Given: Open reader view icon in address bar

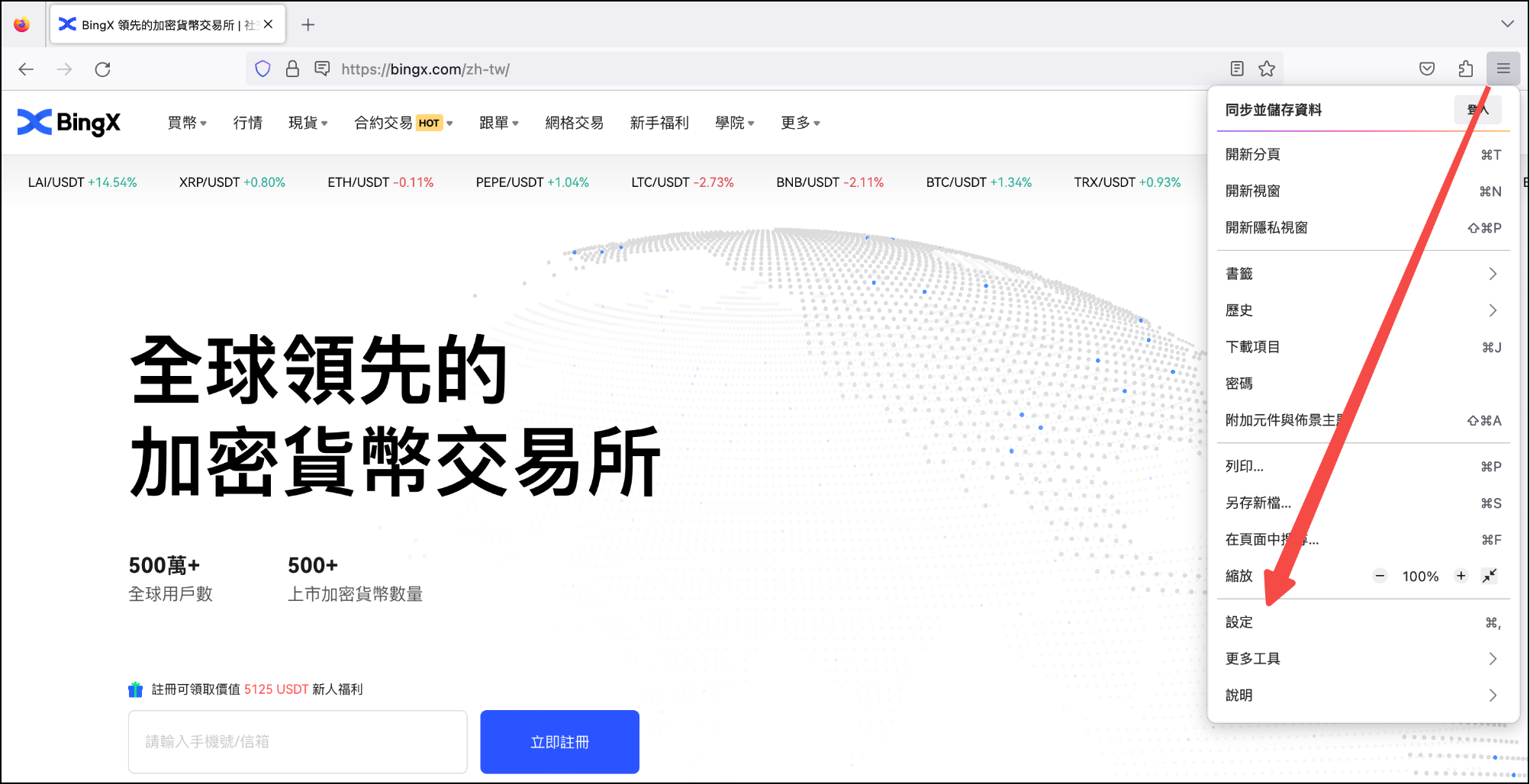Looking at the screenshot, I should (1237, 69).
